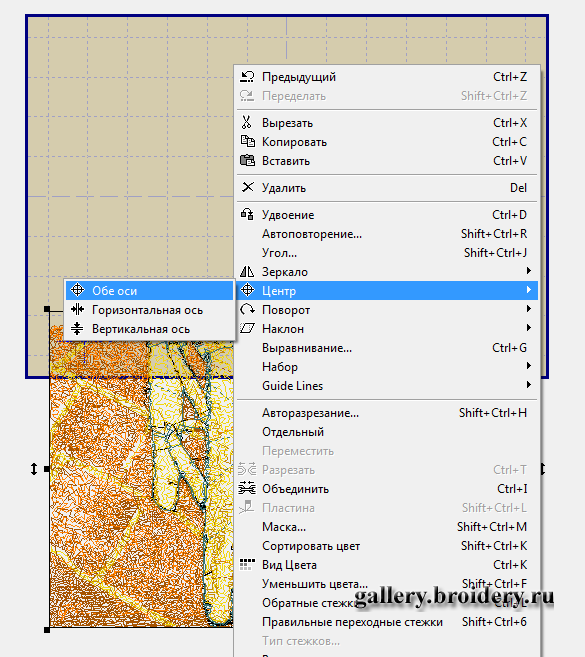Screen dimensions: 585x657
Task: Expand the Guide Lines submenu arrow
Action: click(x=529, y=385)
